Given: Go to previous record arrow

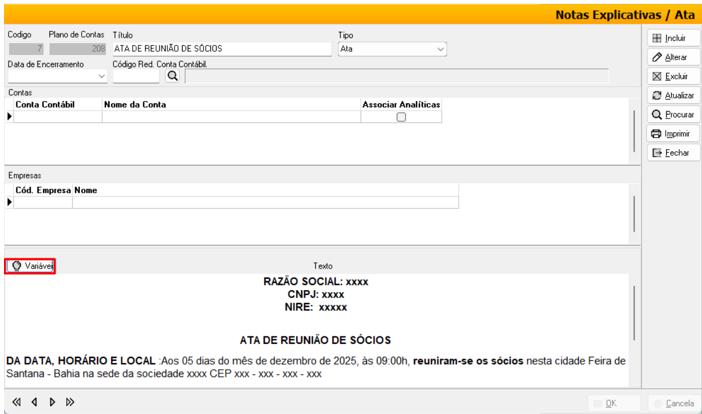Looking at the screenshot, I should tap(33, 402).
